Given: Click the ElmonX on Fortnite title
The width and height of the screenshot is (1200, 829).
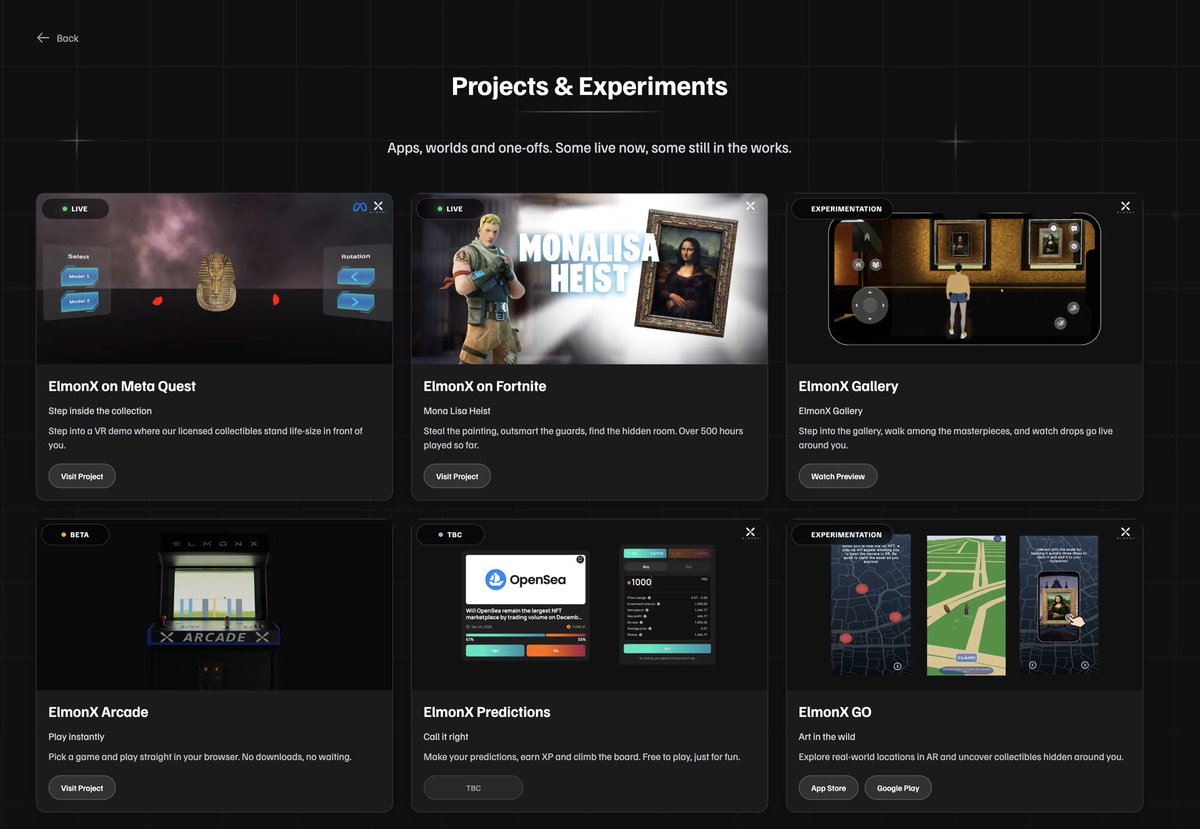Looking at the screenshot, I should (485, 386).
